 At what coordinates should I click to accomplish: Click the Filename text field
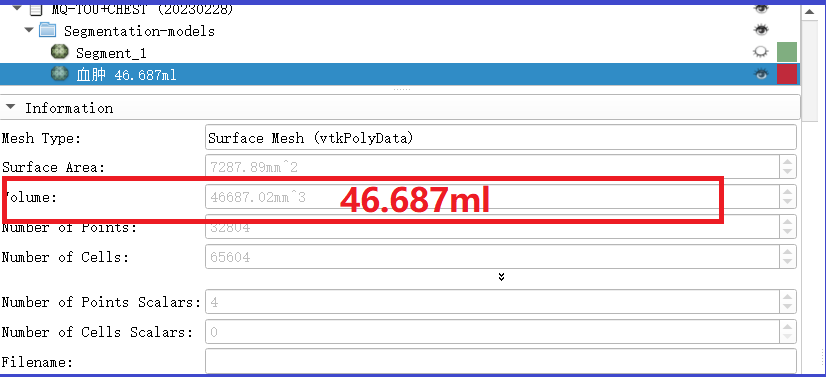(500, 362)
